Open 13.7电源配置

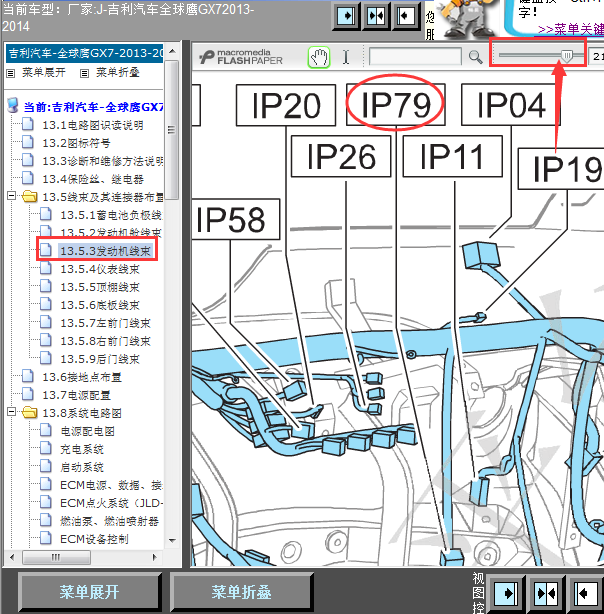click(x=76, y=395)
